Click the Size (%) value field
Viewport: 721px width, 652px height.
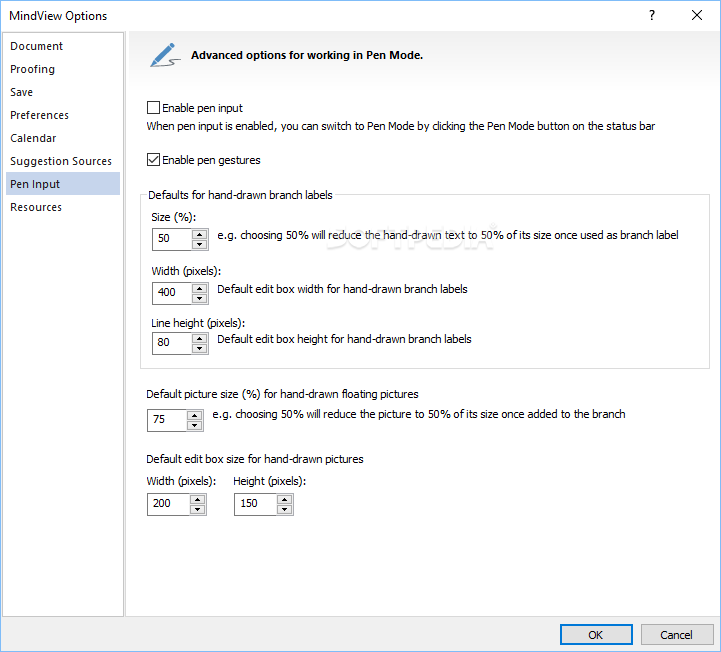(x=172, y=239)
